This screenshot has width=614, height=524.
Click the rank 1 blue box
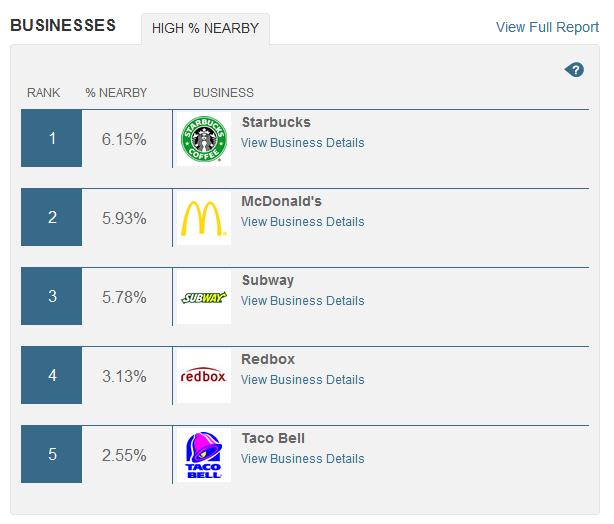click(52, 139)
